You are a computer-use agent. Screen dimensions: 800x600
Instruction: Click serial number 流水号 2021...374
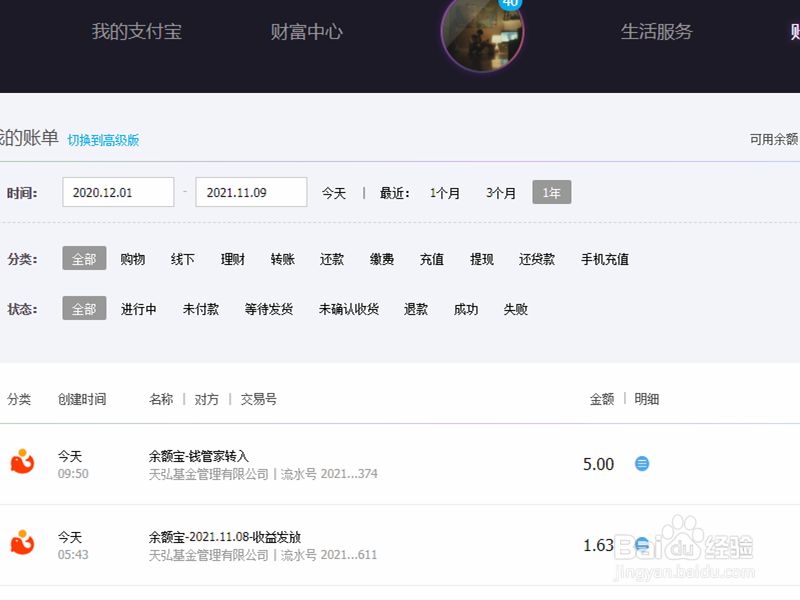(329, 474)
